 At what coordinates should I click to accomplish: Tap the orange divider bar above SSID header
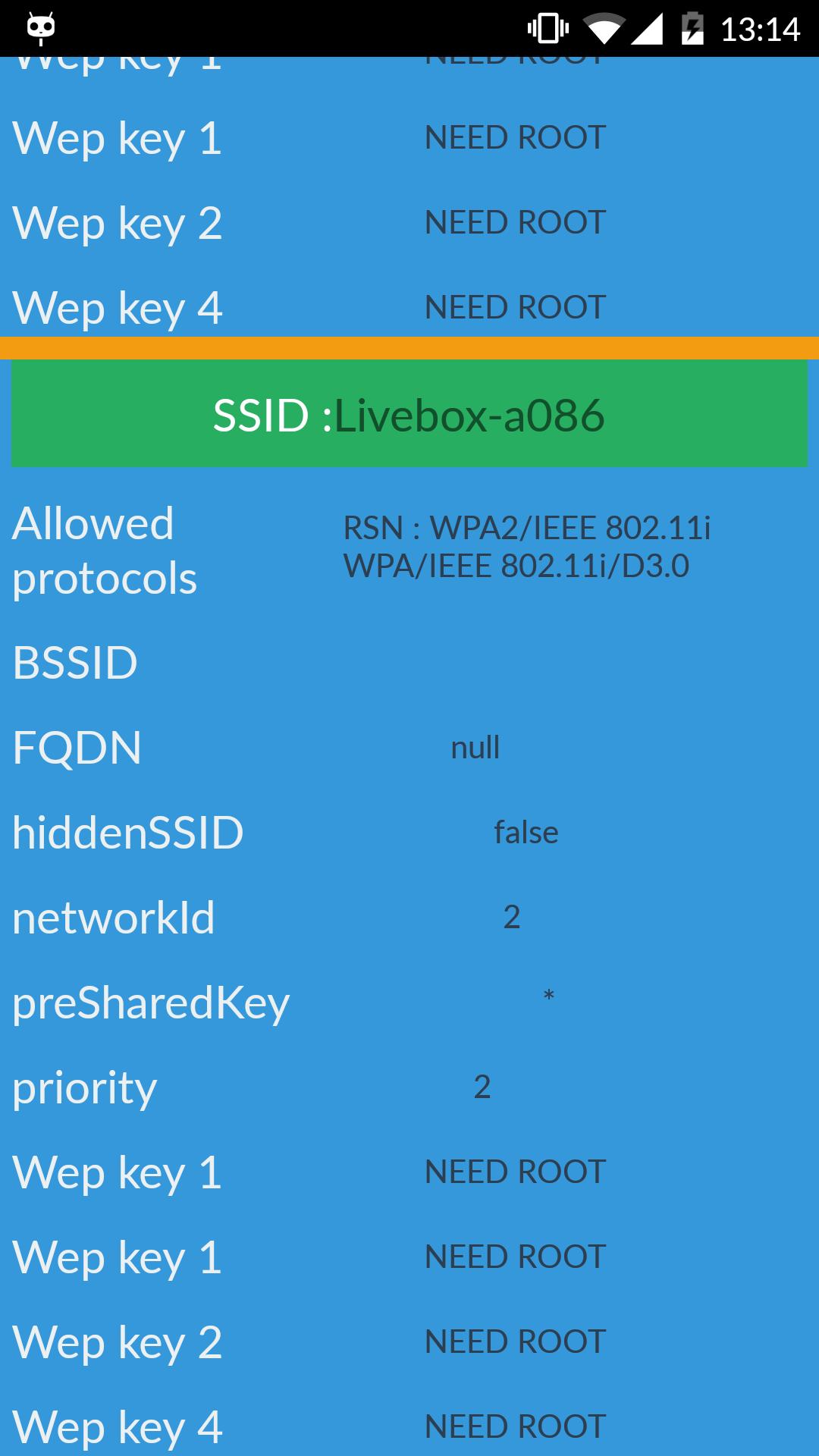[x=409, y=347]
